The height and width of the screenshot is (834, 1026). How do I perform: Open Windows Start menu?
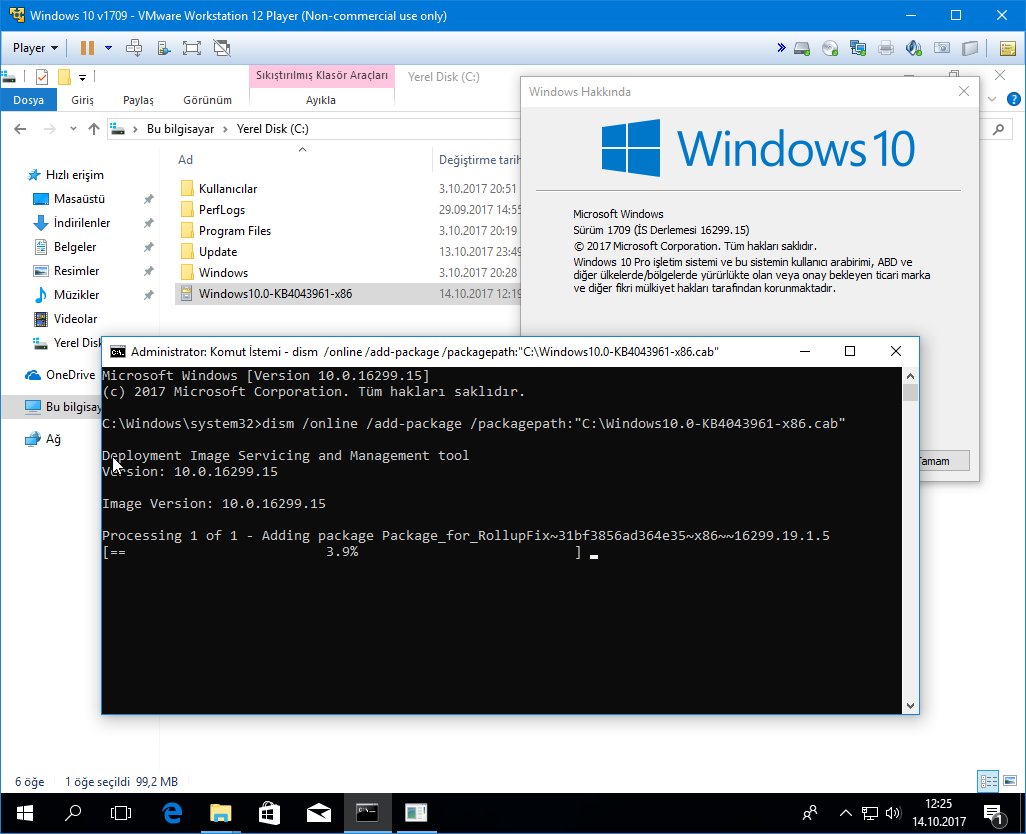click(x=25, y=813)
